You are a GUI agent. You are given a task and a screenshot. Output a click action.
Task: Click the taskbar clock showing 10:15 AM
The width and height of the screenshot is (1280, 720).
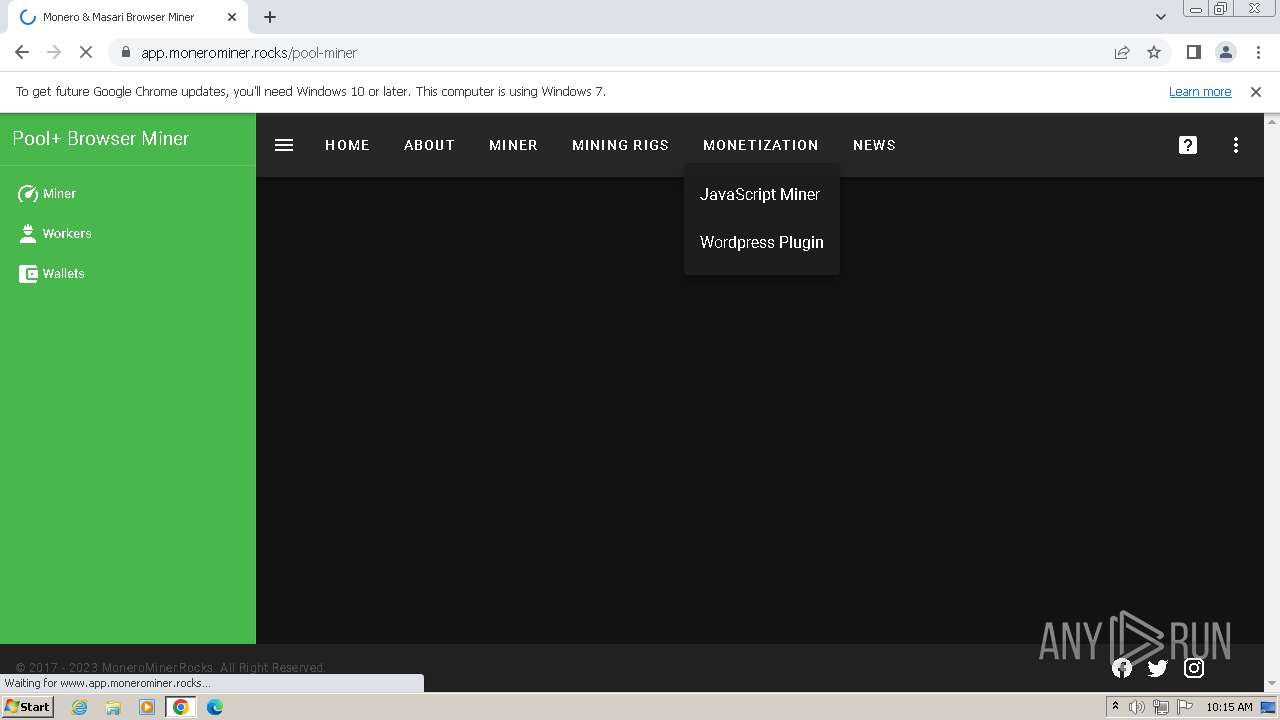1229,707
